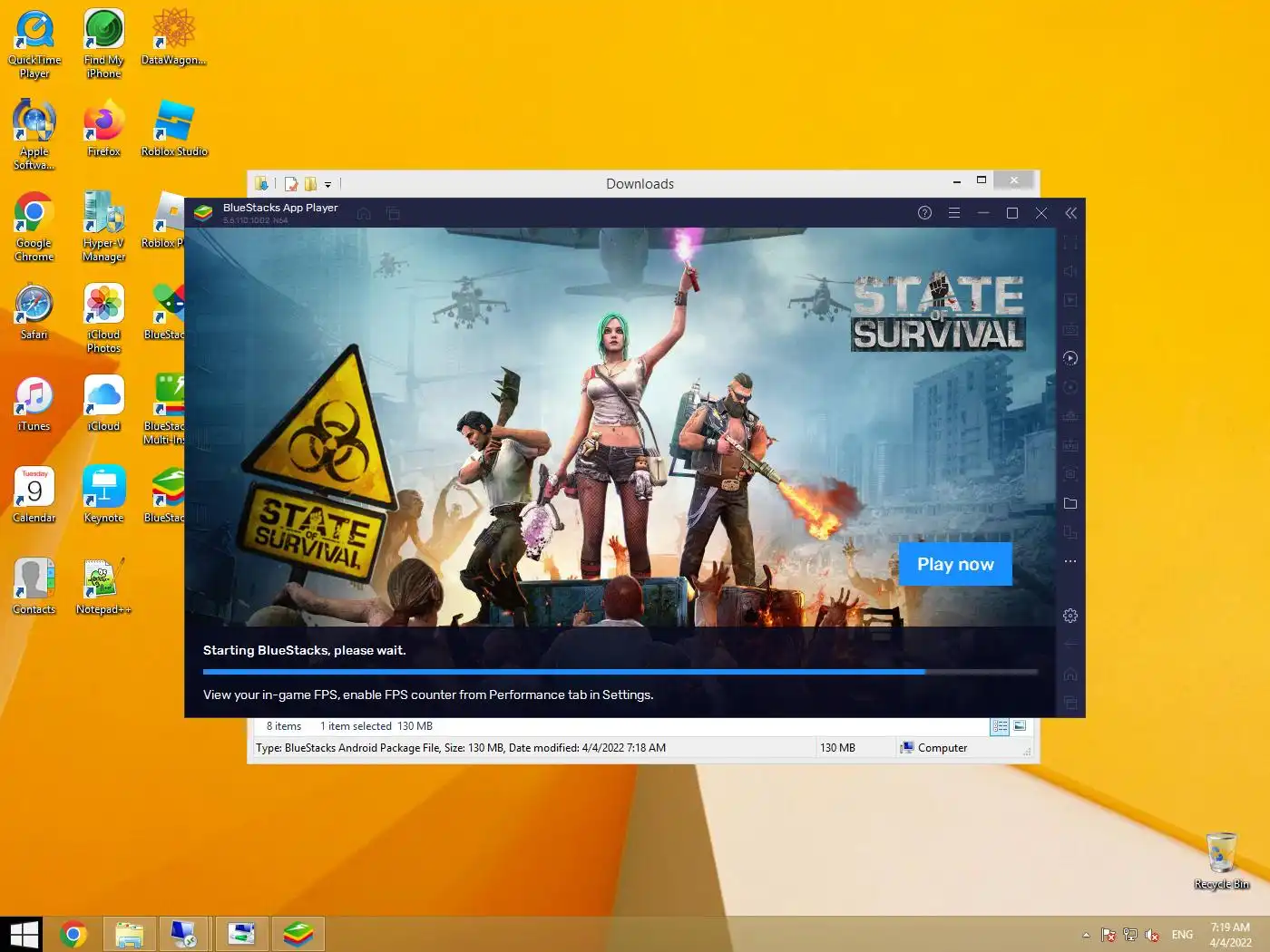The height and width of the screenshot is (952, 1270).
Task: Click the volume icon in BlueStacks sidebar
Action: pyautogui.click(x=1070, y=271)
